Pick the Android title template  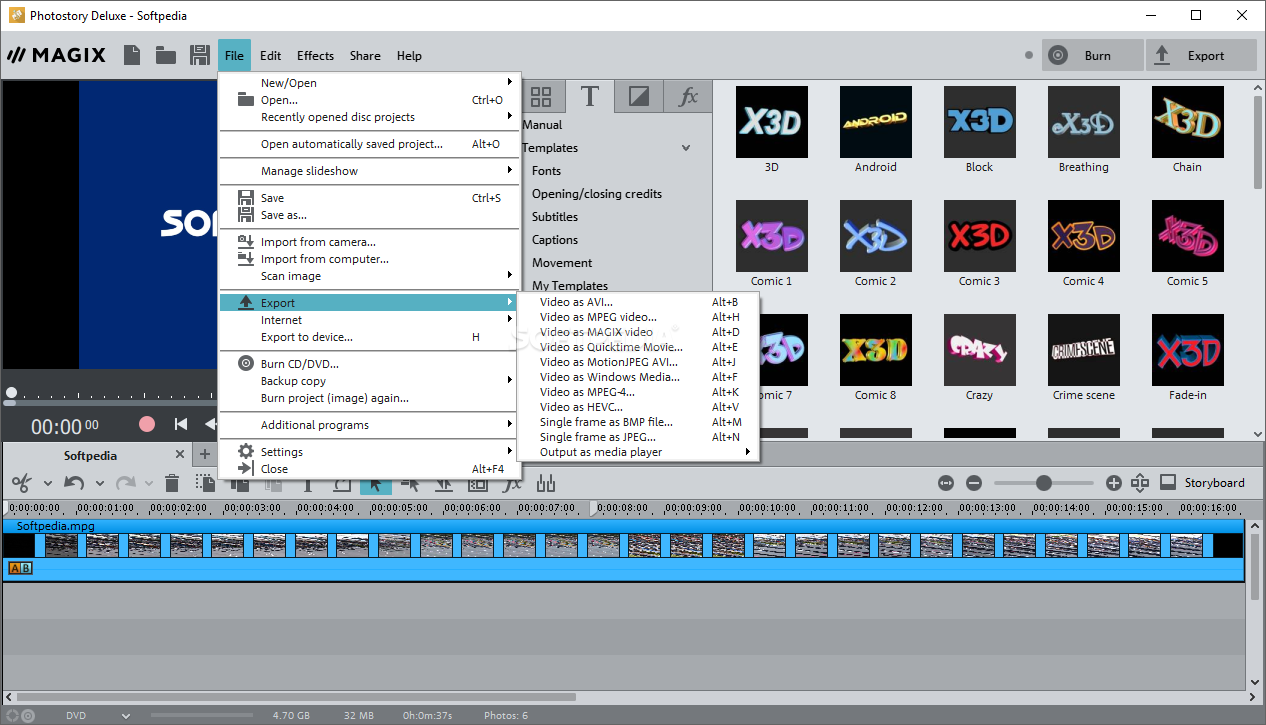pos(876,129)
